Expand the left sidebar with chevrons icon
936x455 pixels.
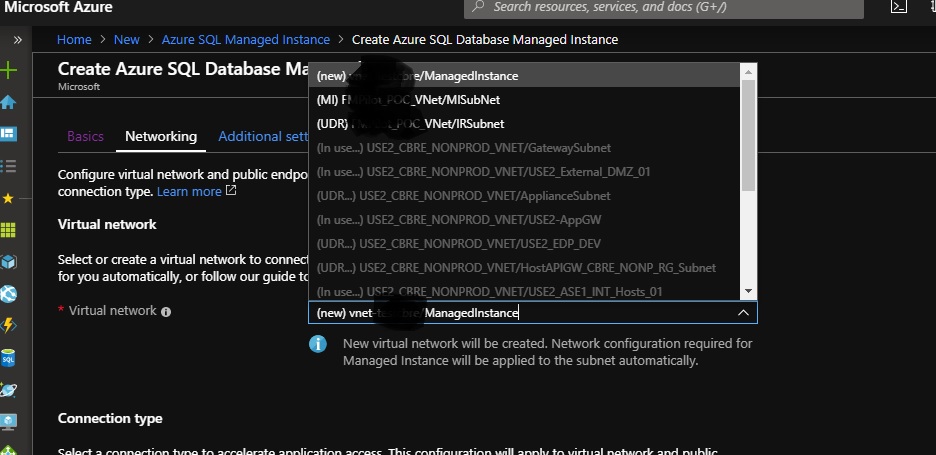coord(17,40)
